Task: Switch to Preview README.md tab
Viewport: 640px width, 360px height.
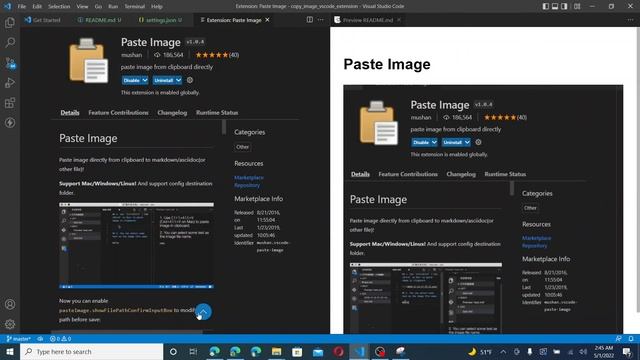Action: tap(367, 20)
